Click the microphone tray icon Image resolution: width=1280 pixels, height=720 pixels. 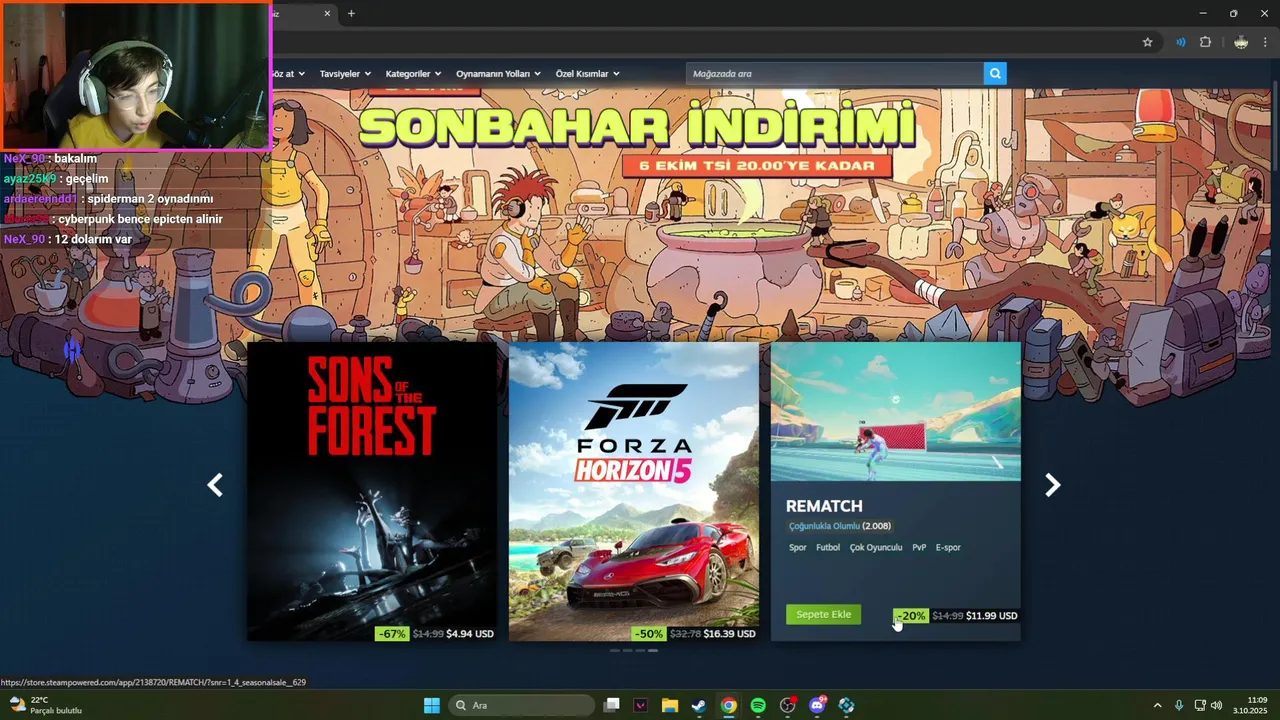[1179, 705]
